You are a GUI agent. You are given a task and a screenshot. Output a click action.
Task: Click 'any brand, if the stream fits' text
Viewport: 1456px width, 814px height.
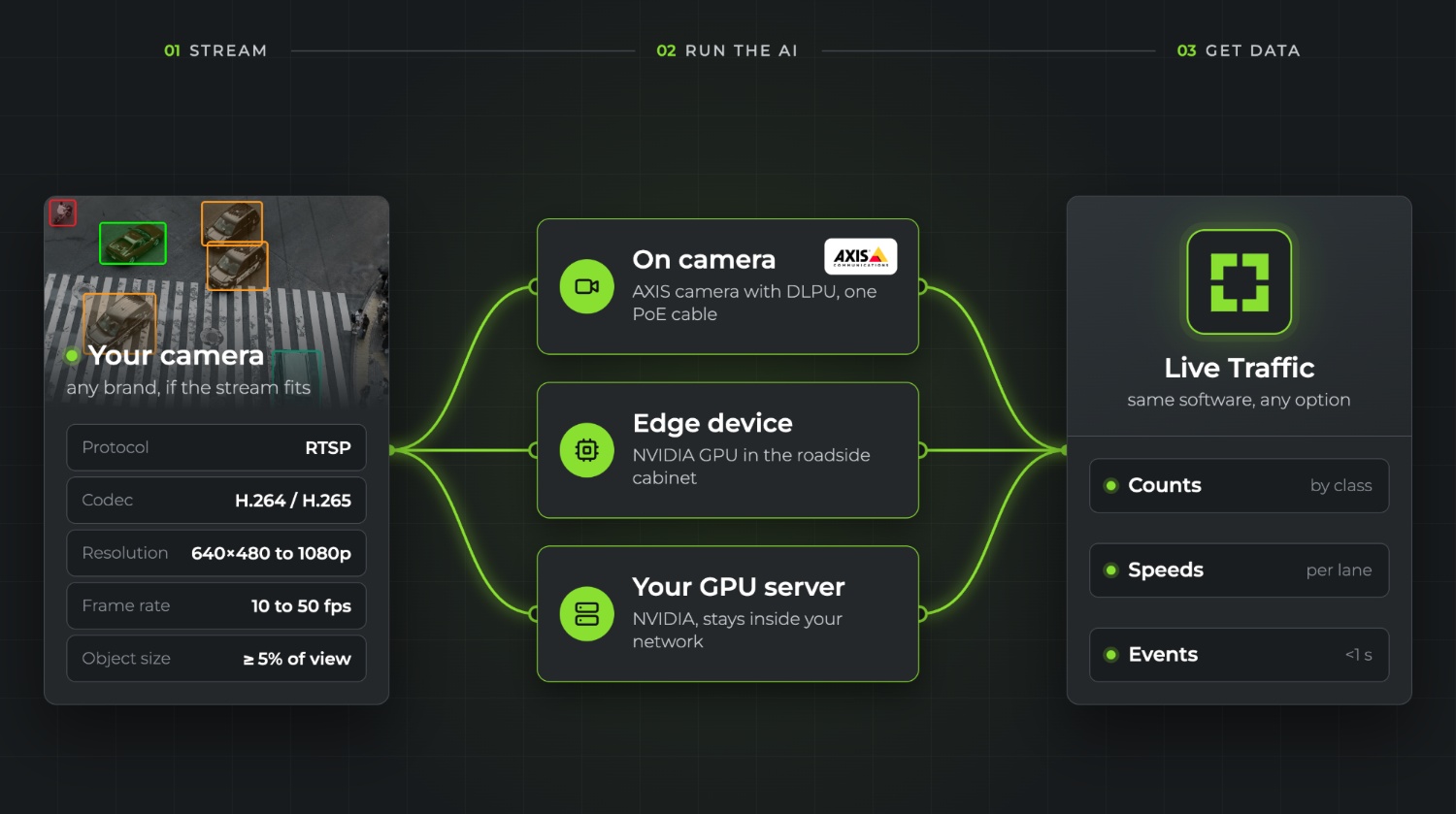tap(188, 388)
